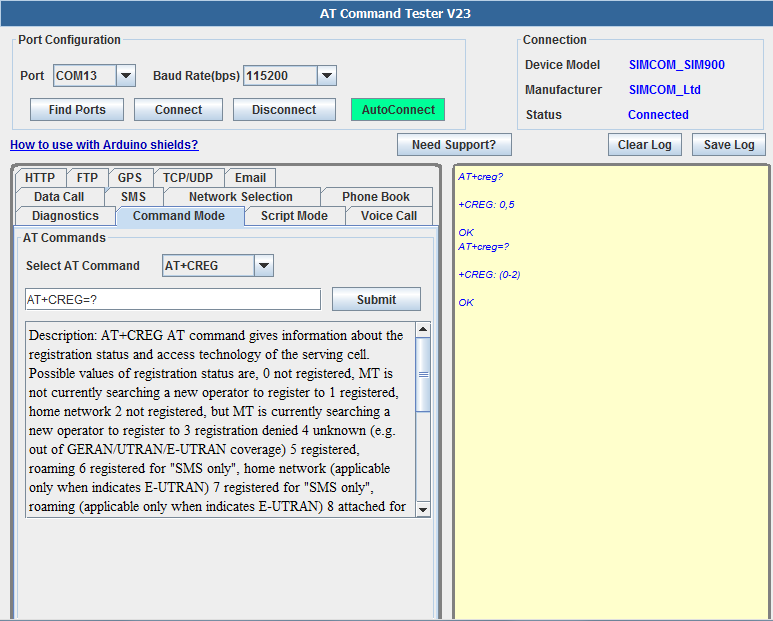Click the SIMCOM_SIM900 device model value

[x=677, y=65]
